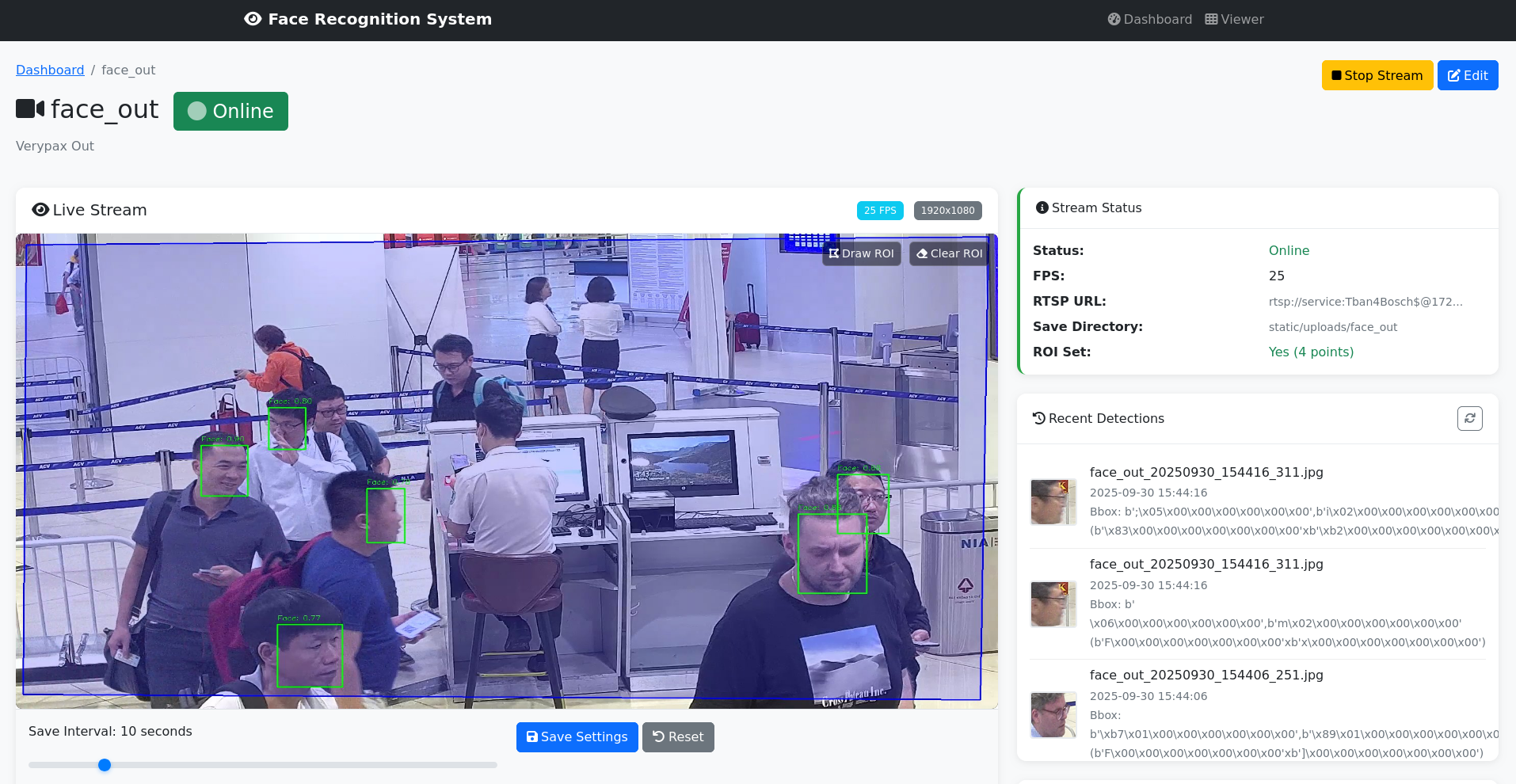The height and width of the screenshot is (784, 1516).
Task: Click the face_out_20250930_154406_251.jpg file name
Action: pyautogui.click(x=1206, y=675)
